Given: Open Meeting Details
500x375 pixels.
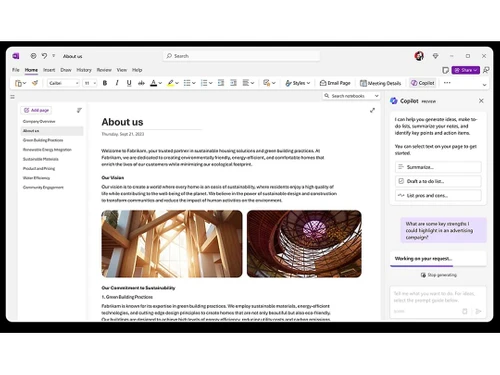Looking at the screenshot, I should point(380,83).
